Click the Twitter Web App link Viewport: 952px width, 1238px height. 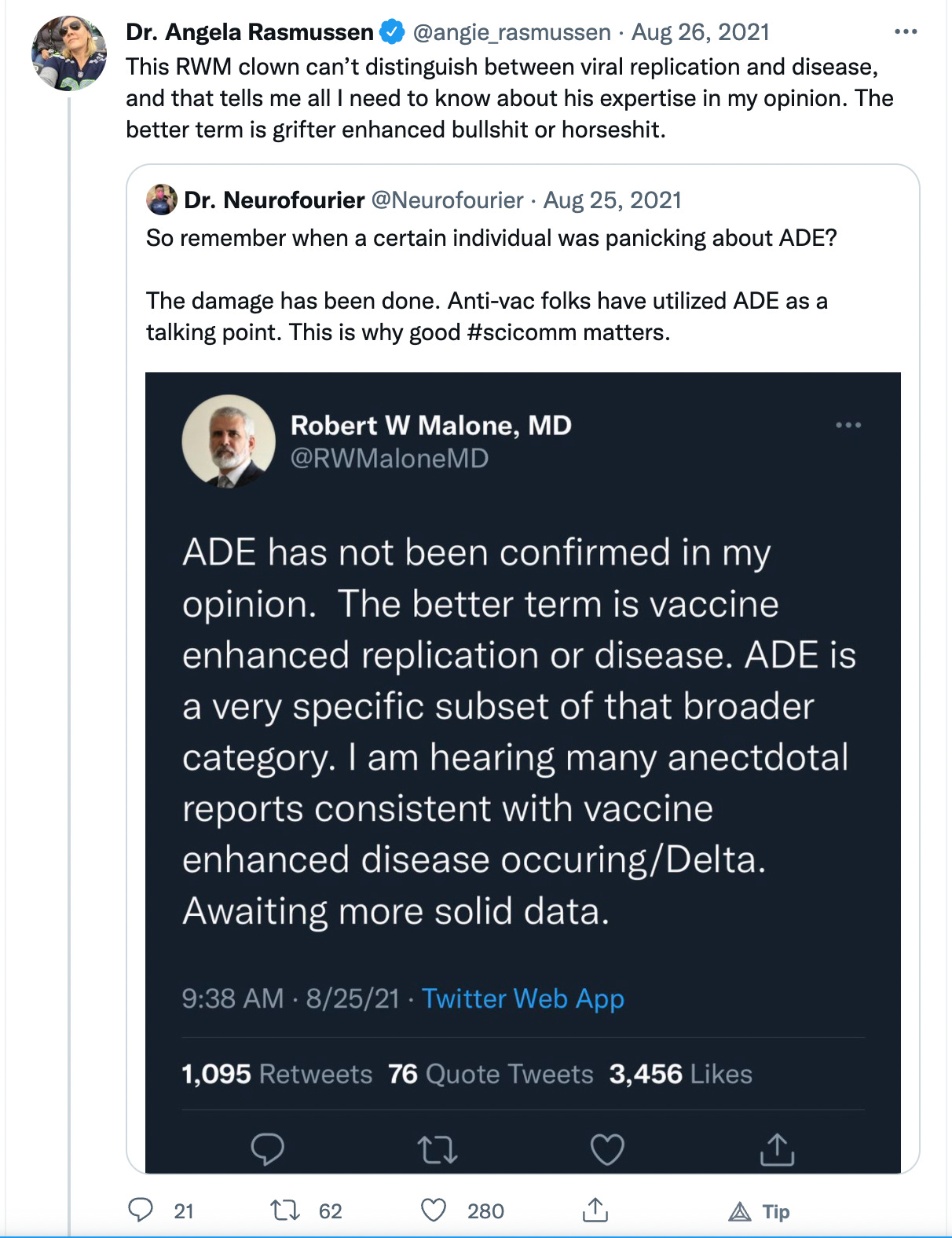(x=523, y=998)
